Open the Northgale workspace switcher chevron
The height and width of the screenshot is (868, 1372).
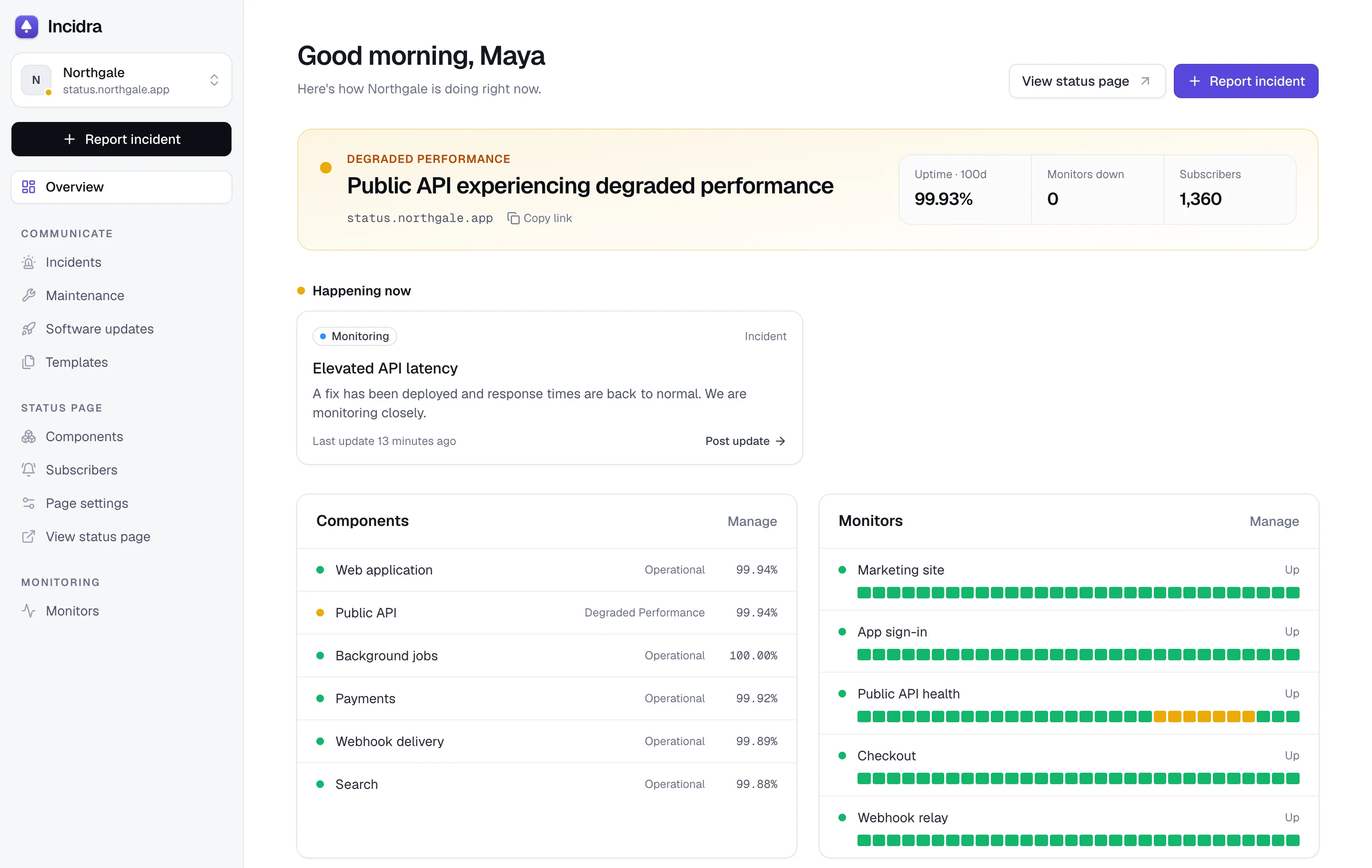point(214,80)
